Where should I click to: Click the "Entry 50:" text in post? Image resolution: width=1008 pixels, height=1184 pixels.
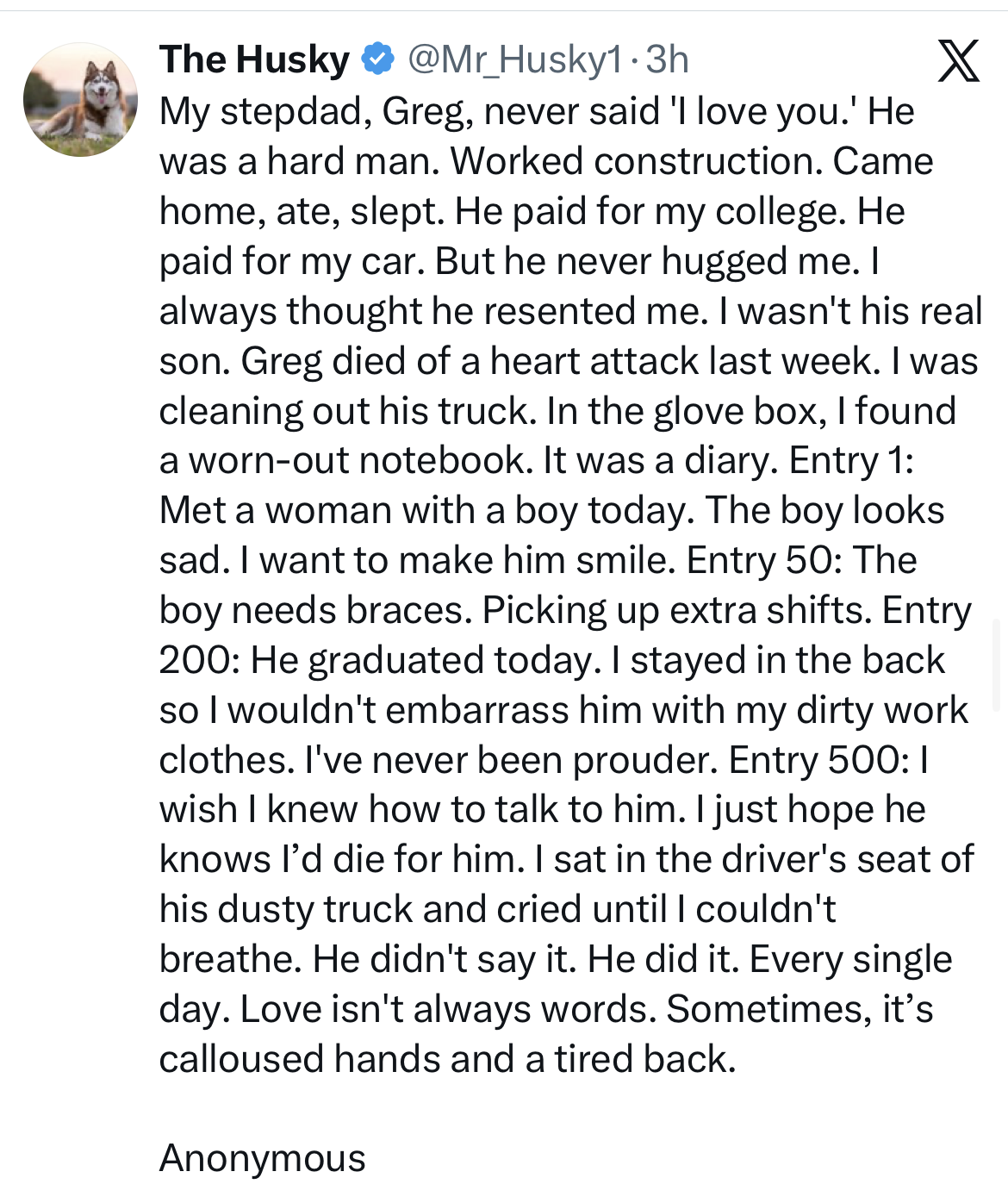click(x=763, y=560)
